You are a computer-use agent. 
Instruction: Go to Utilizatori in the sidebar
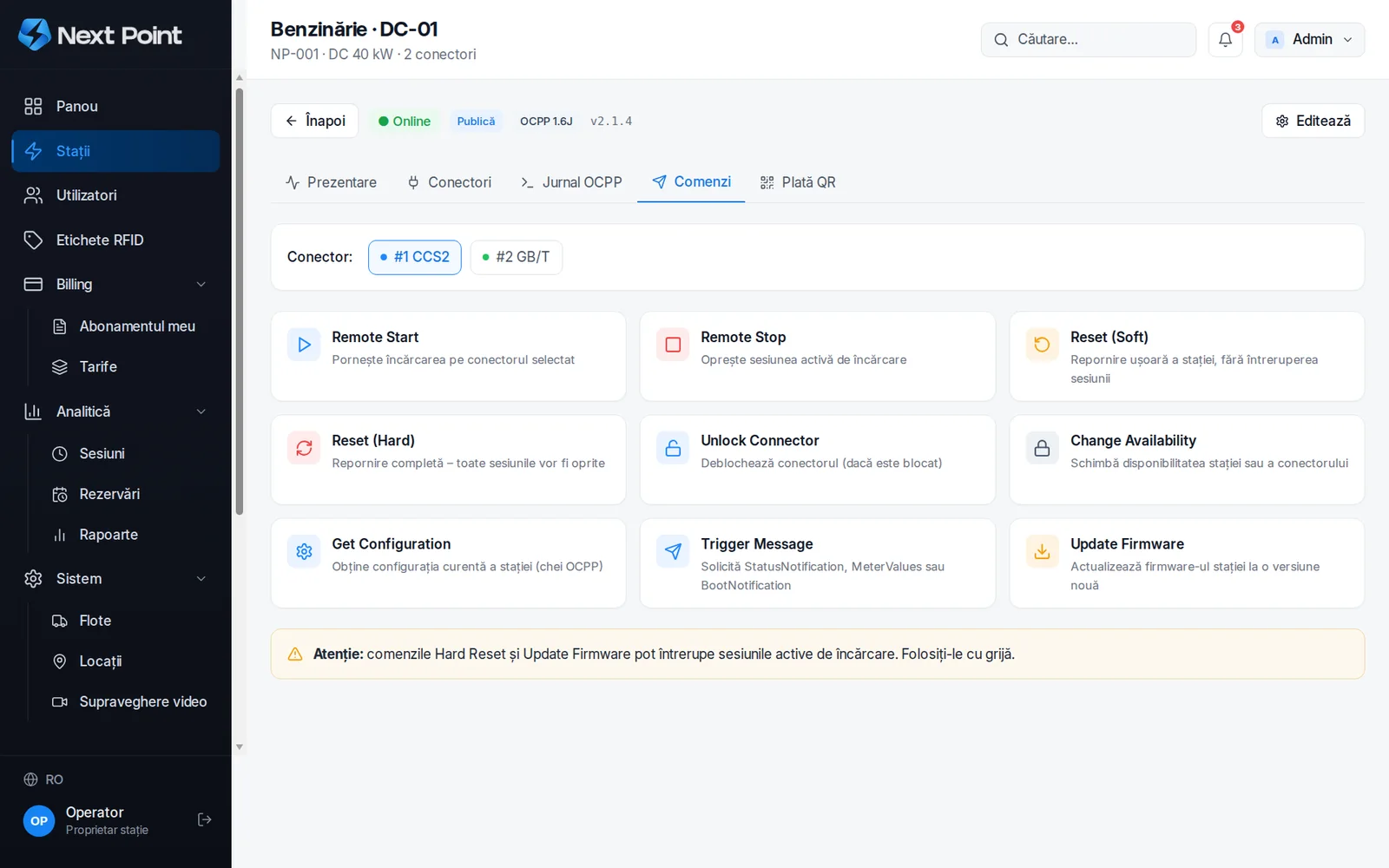tap(115, 195)
